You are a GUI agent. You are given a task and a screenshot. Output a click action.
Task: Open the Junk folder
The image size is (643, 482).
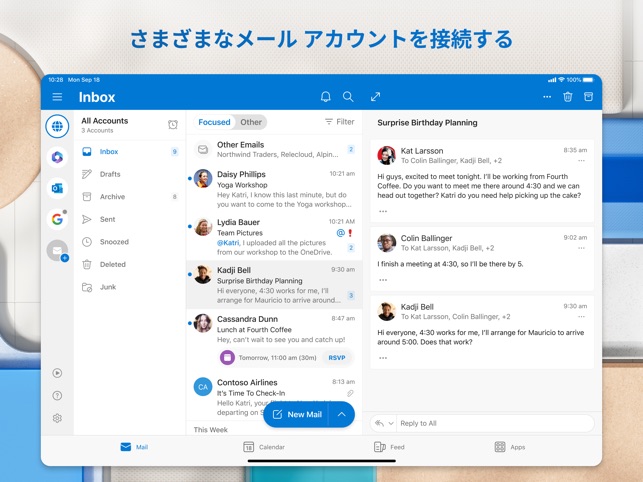(130, 287)
